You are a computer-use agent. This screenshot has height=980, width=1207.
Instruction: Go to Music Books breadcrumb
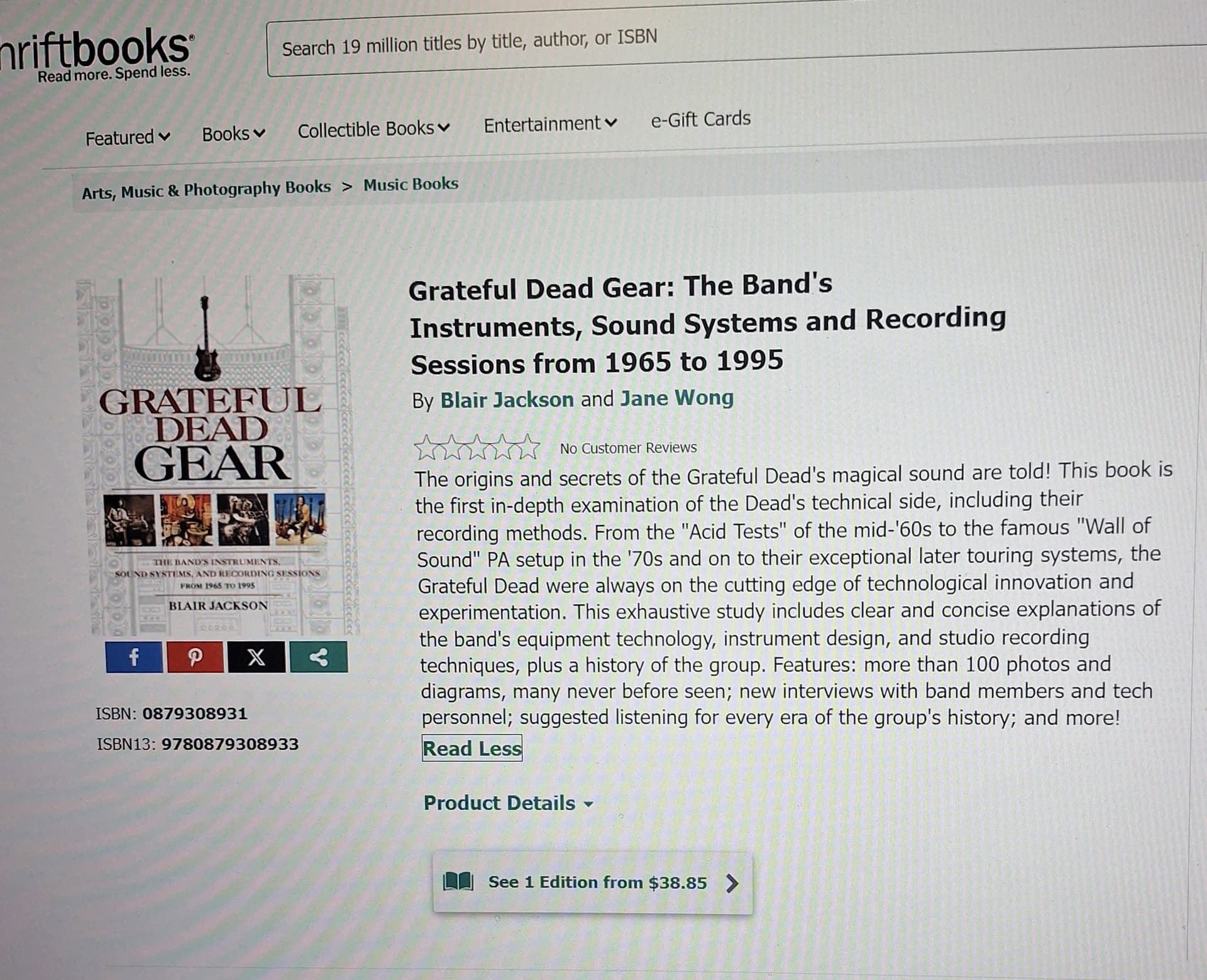click(x=411, y=184)
